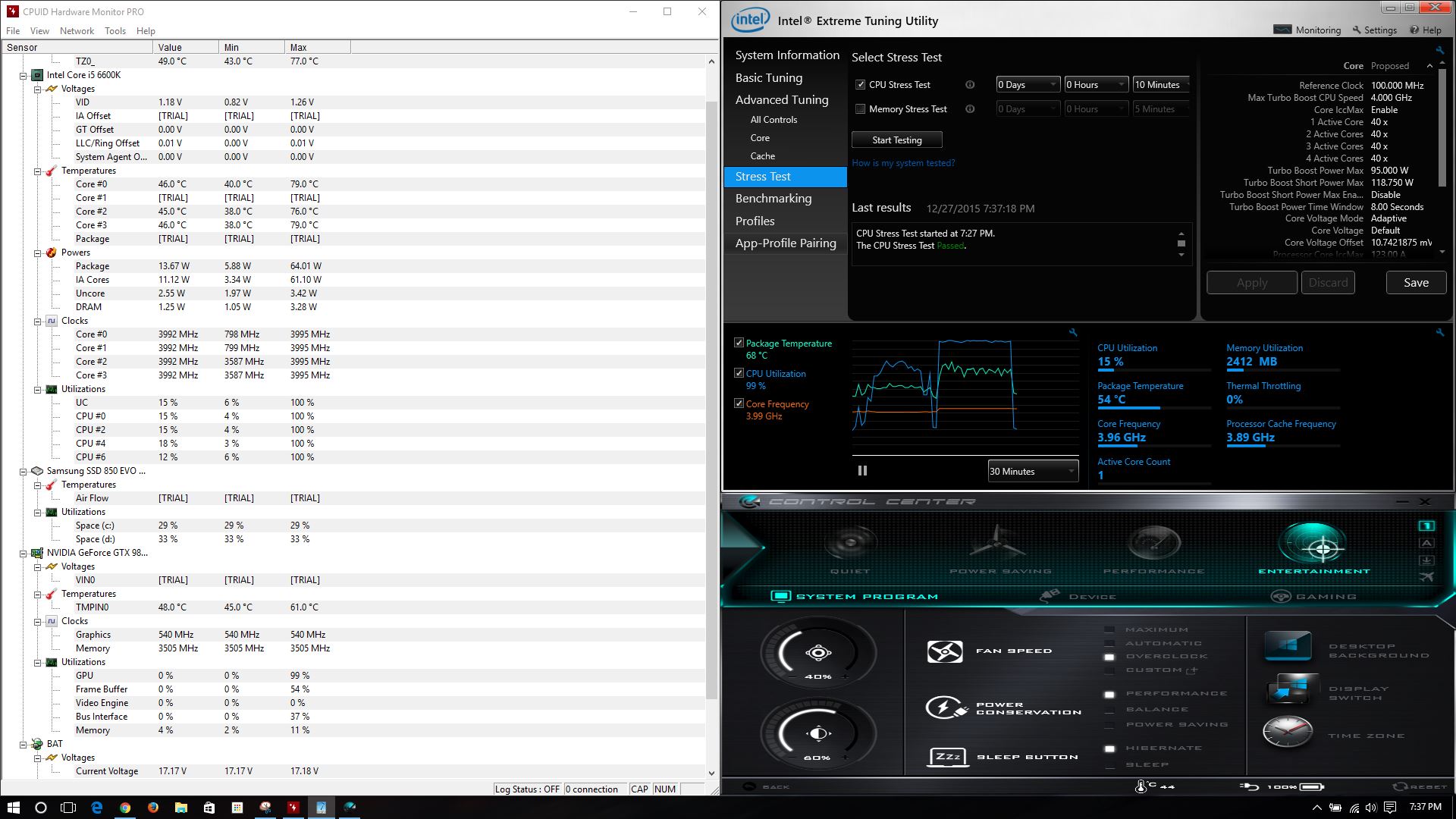Switch to the Gaming tab in Control Center
This screenshot has width=1456, height=819.
pyautogui.click(x=1314, y=596)
